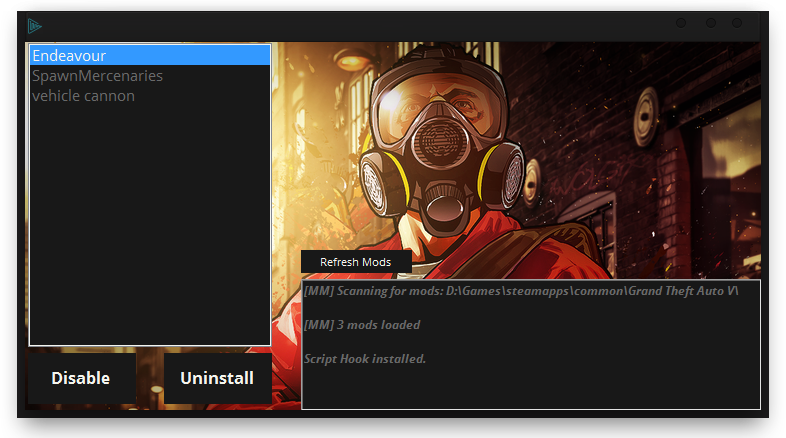Select the SpawnMercenaries mod entry
786x438 pixels.
tap(150, 76)
